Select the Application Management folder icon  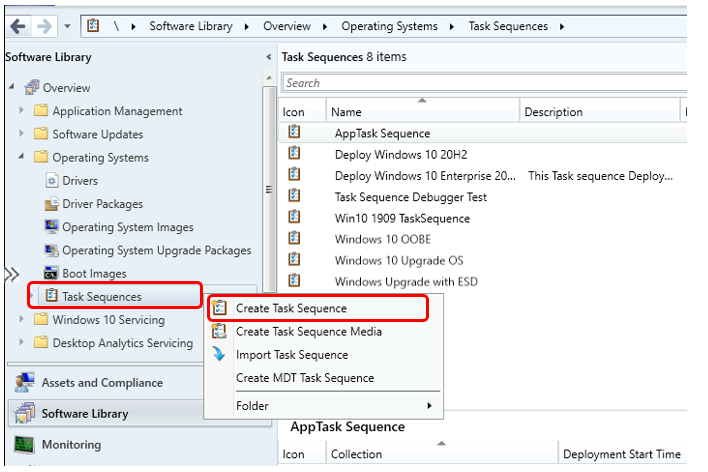tap(41, 110)
